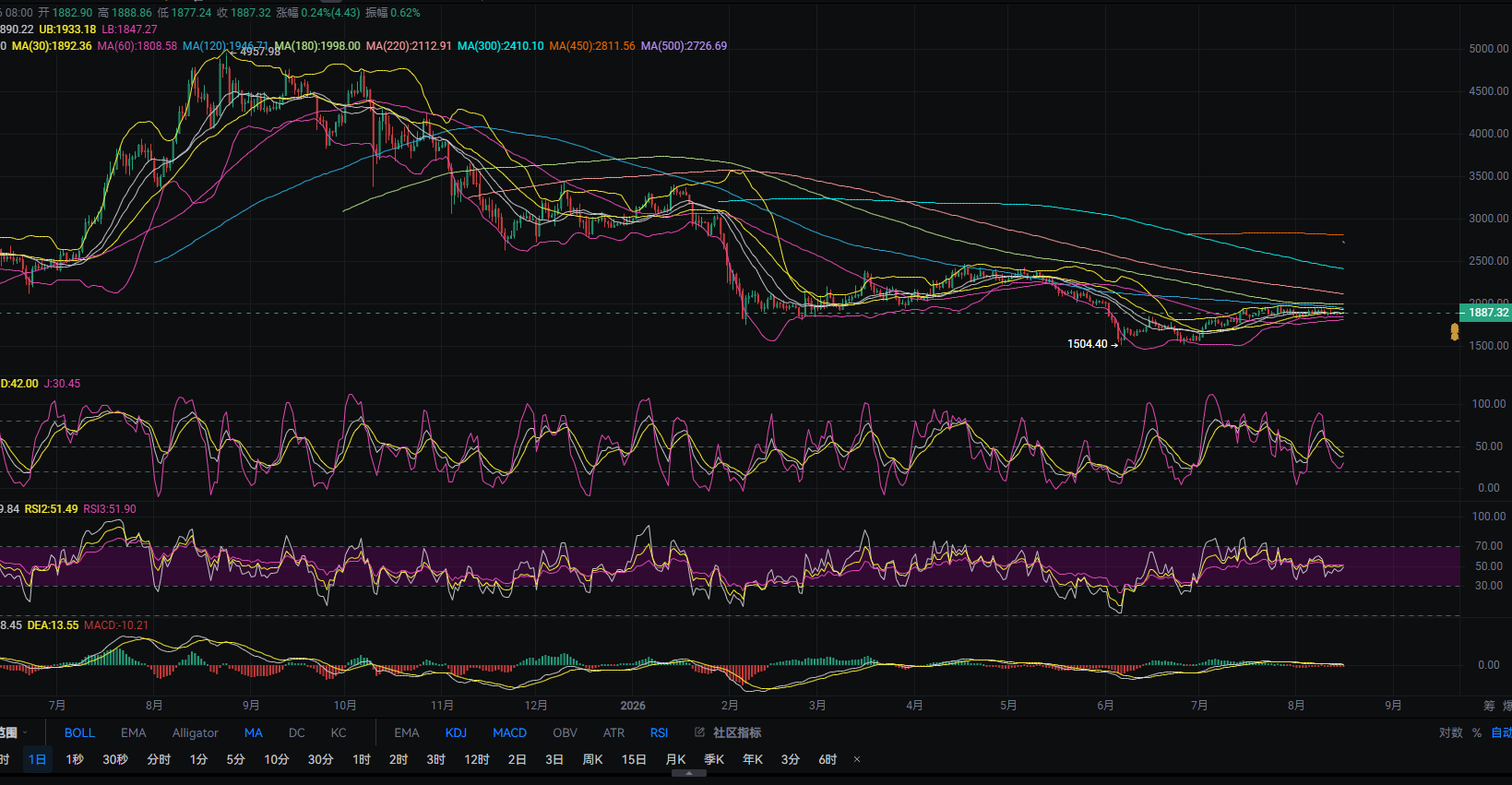Switch to the 周K weekly timeframe
Viewport: 1512px width, 785px height.
592,759
